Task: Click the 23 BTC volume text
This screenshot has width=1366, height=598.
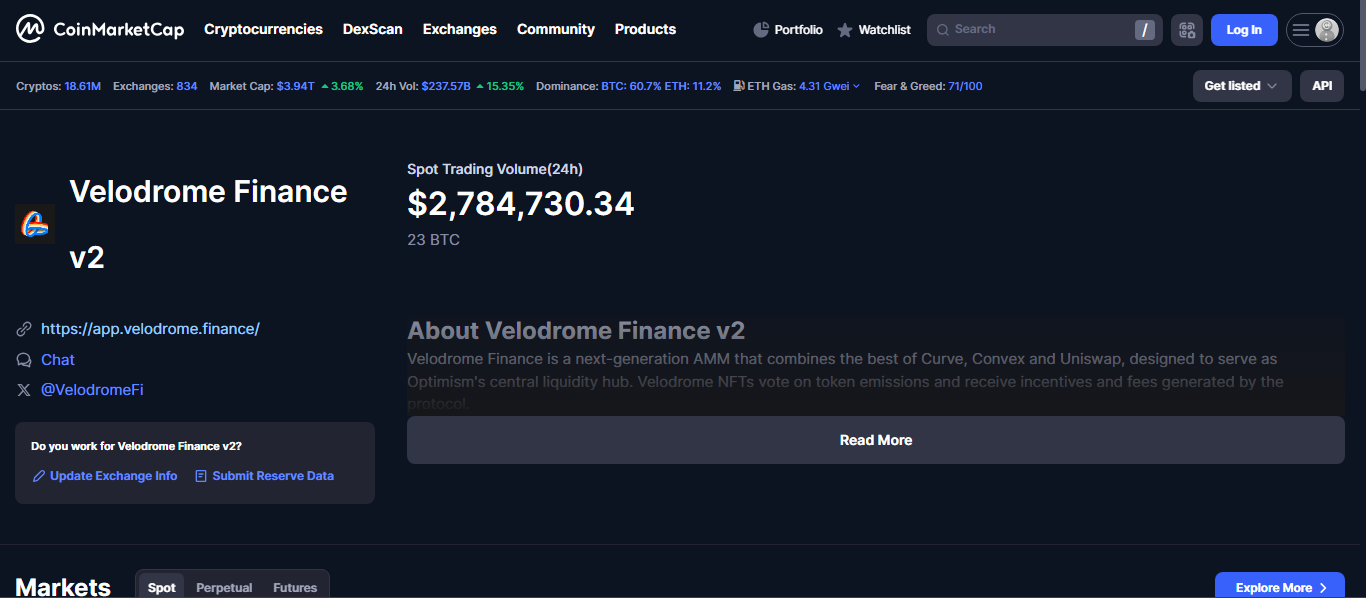Action: pos(434,240)
